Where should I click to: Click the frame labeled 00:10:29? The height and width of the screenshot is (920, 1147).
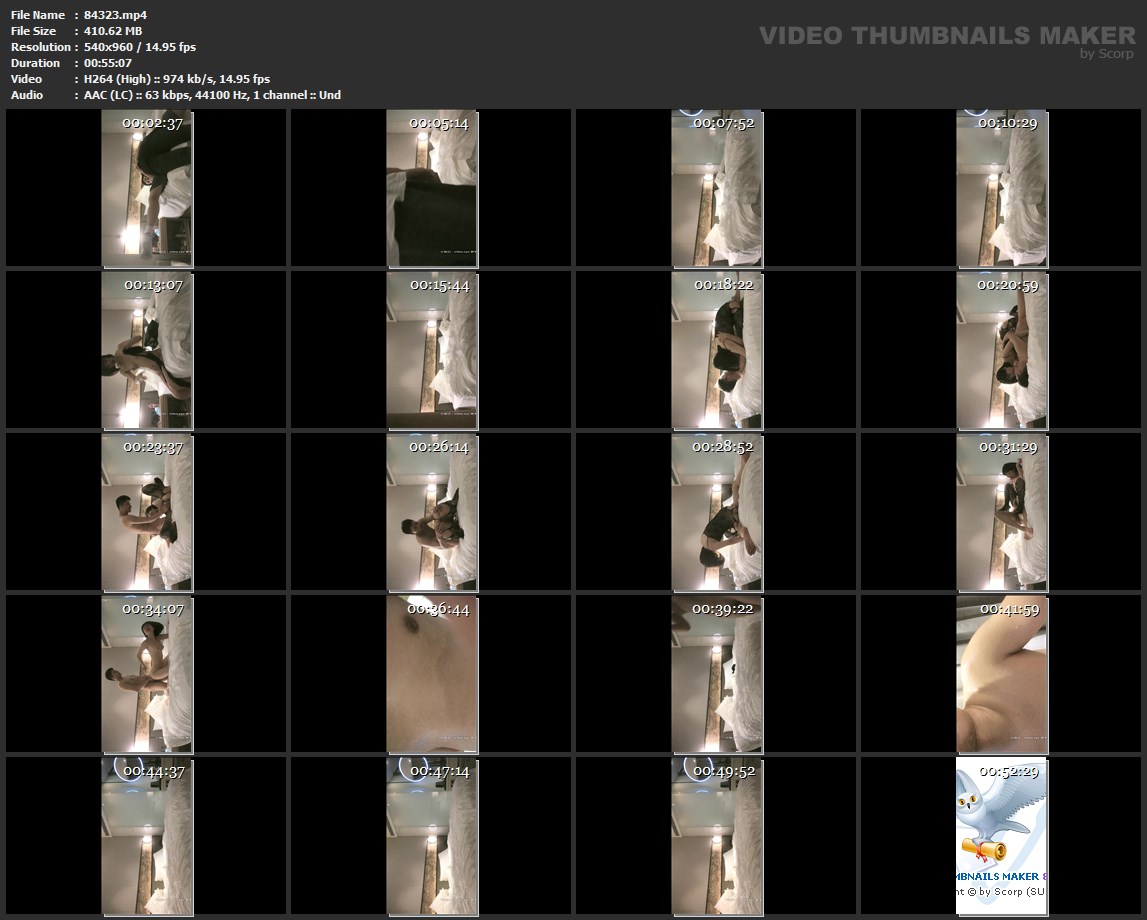pyautogui.click(x=1002, y=188)
